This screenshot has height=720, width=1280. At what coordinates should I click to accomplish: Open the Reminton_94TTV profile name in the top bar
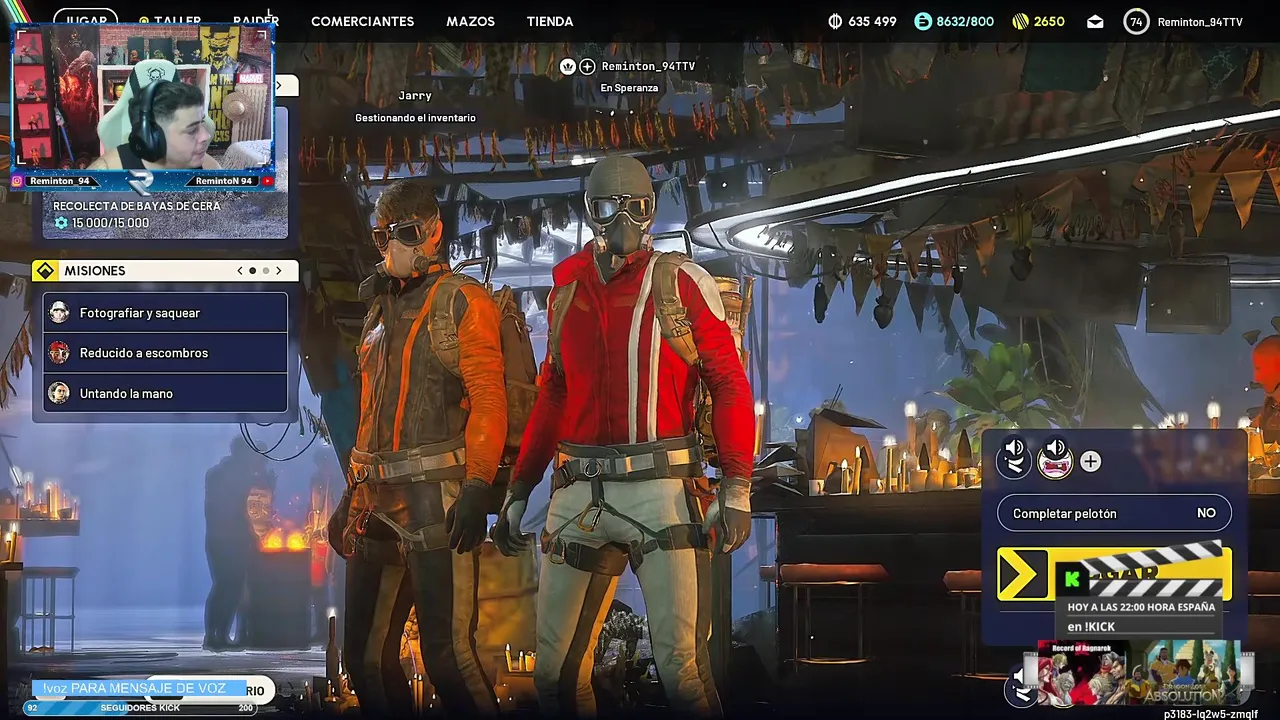pos(1200,21)
